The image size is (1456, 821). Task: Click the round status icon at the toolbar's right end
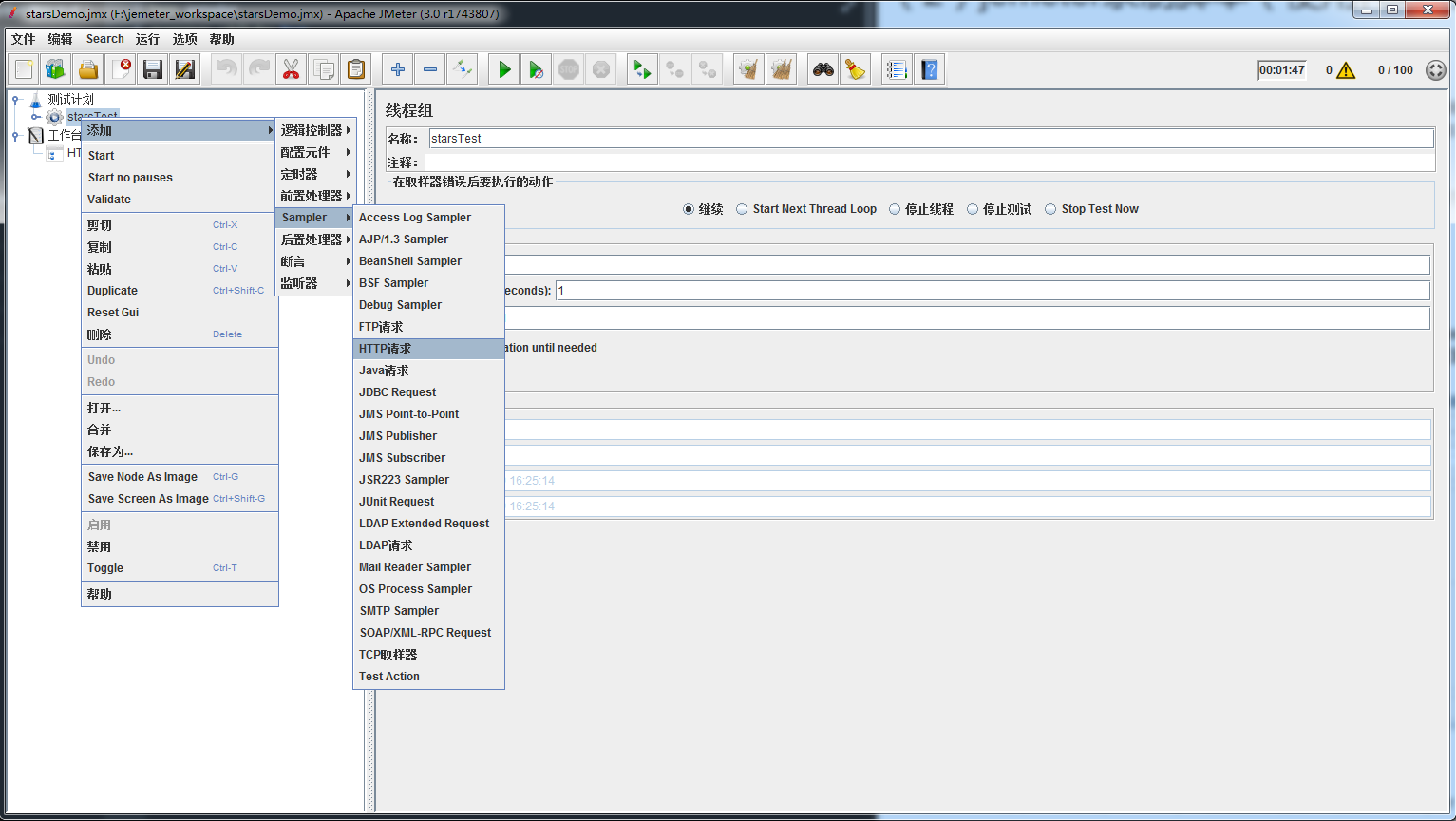coord(1436,70)
